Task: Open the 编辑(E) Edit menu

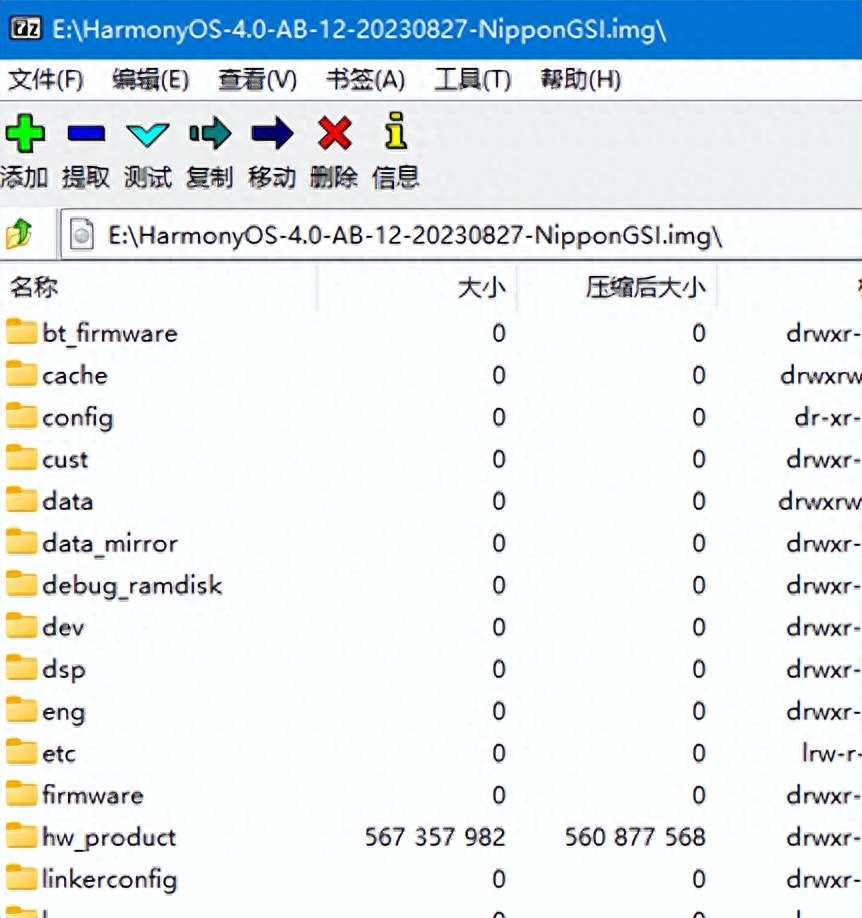Action: (x=151, y=80)
